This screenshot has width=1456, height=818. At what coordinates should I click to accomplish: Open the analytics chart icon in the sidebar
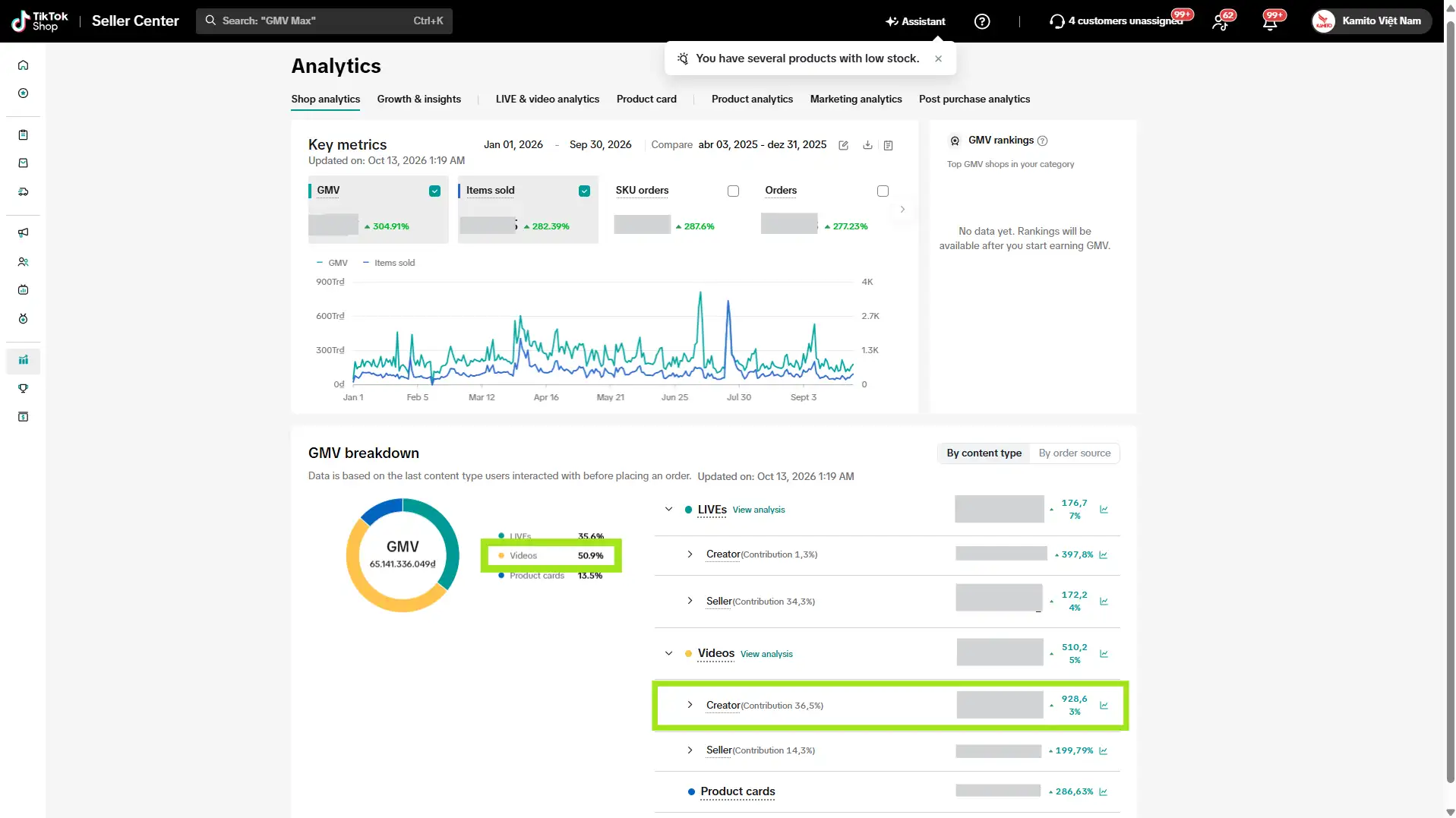24,360
